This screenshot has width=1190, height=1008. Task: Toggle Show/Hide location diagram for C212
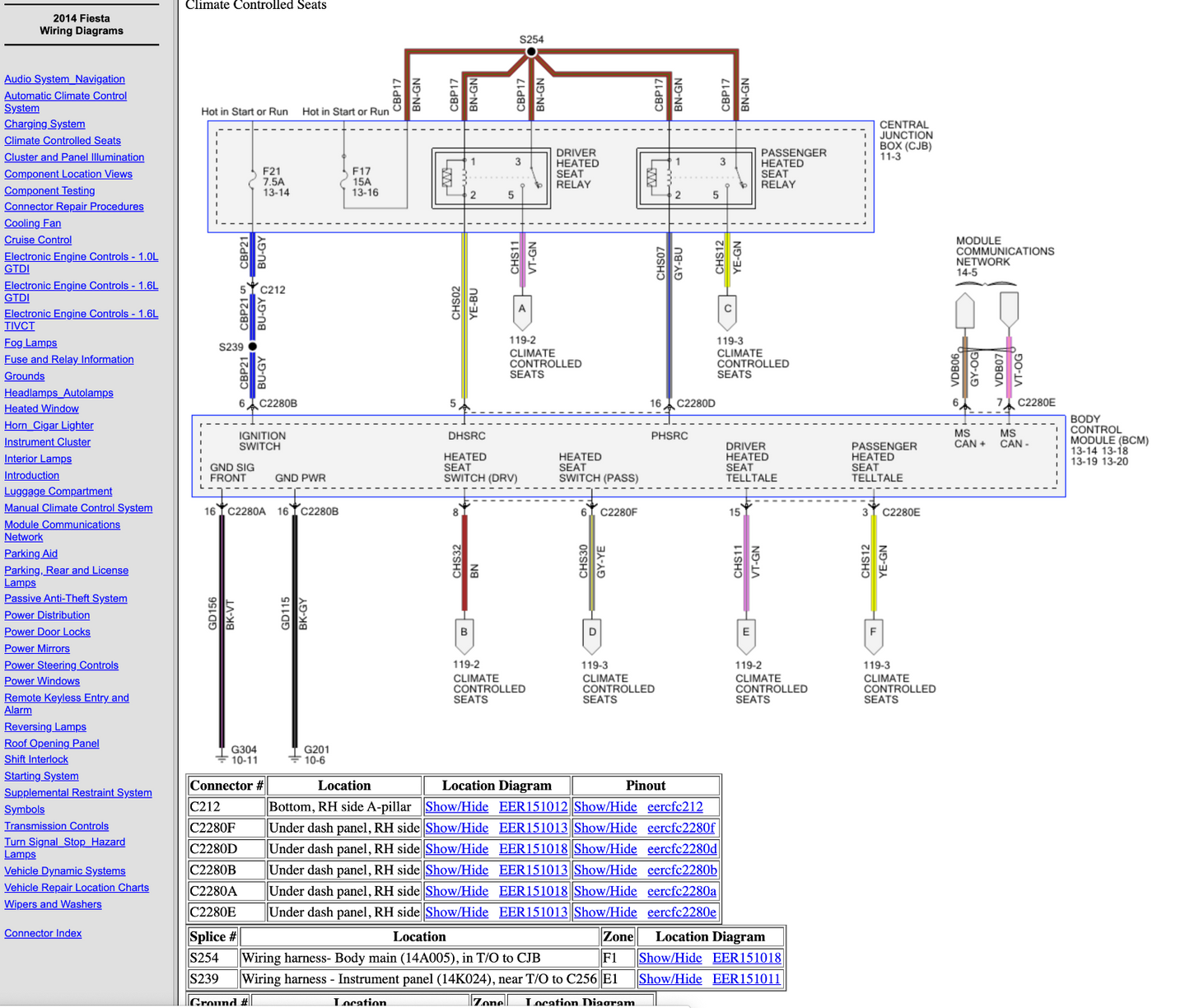point(456,807)
